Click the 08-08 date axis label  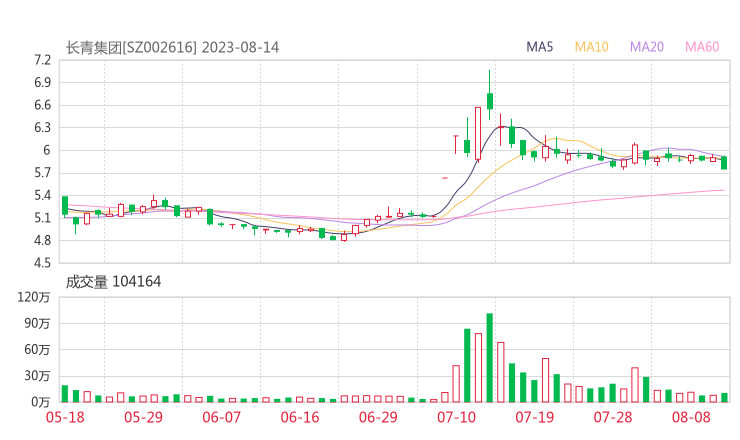click(691, 417)
